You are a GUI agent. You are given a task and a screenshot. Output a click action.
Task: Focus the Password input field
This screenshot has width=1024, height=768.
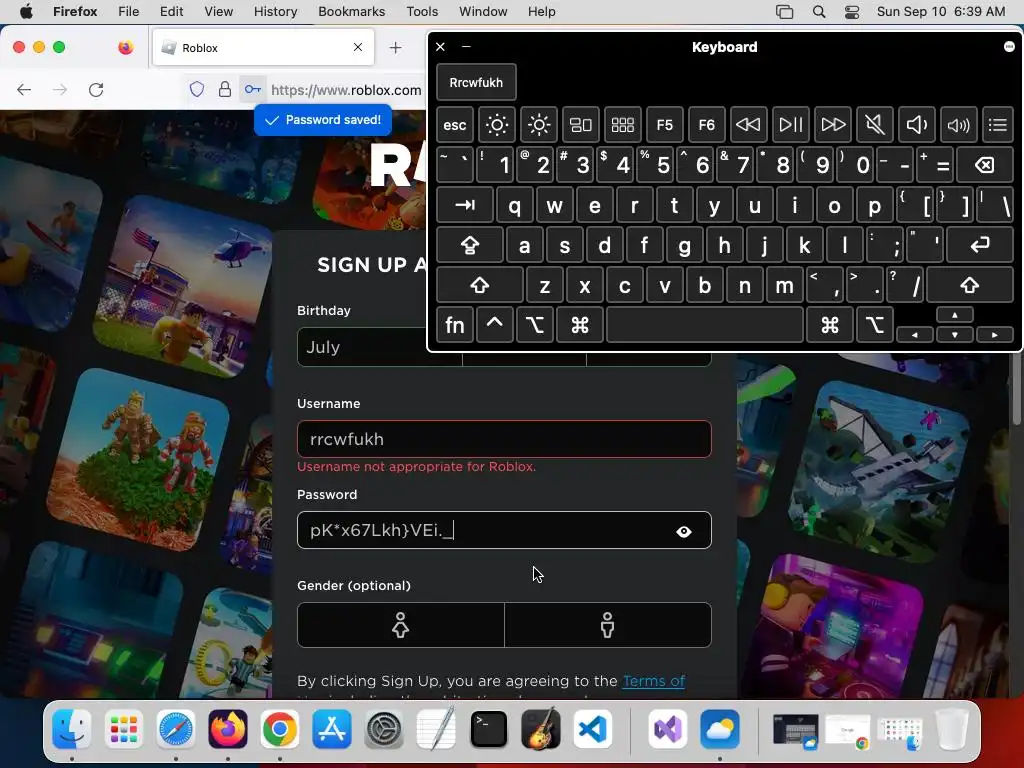[x=504, y=530]
